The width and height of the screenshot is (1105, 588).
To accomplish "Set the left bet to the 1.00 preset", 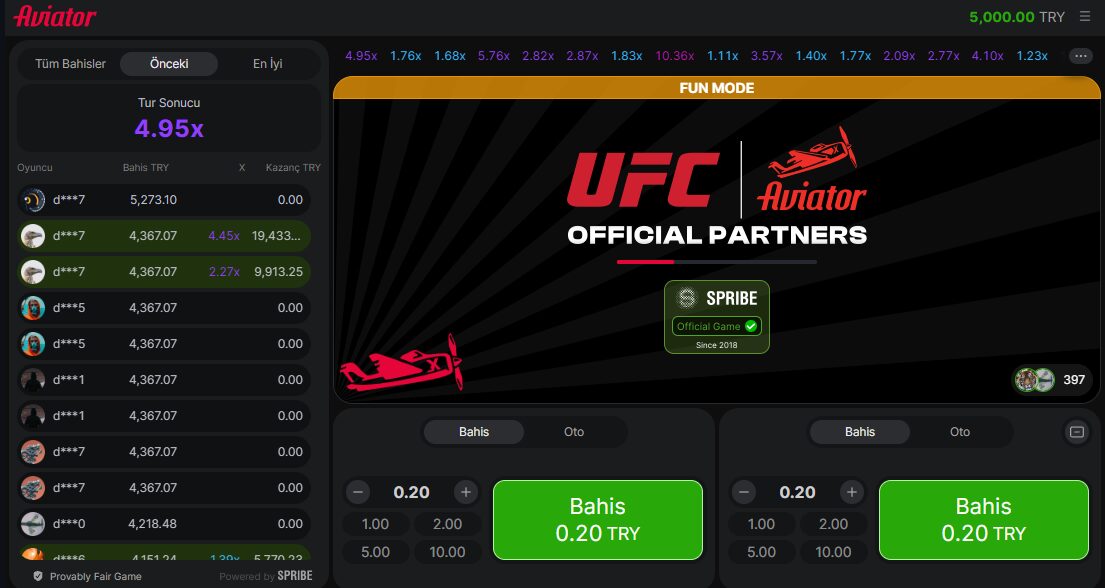I will (375, 524).
